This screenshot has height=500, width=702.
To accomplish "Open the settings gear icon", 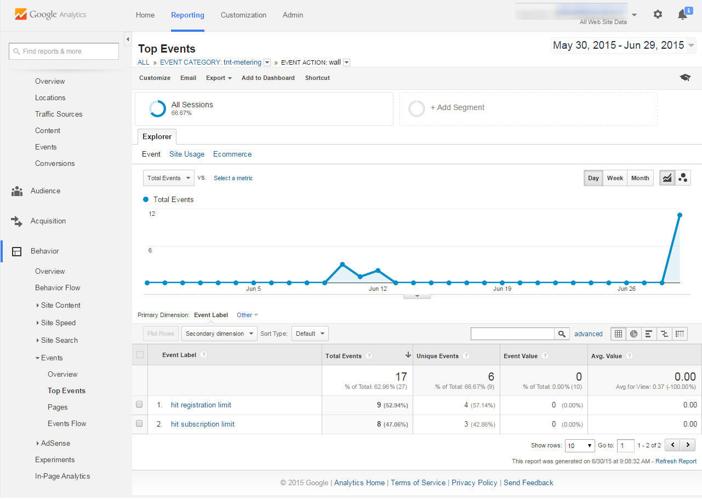I will click(657, 14).
